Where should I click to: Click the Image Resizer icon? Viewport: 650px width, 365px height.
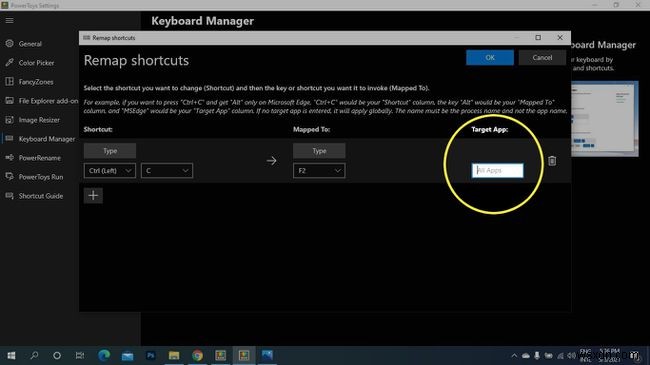coord(10,120)
